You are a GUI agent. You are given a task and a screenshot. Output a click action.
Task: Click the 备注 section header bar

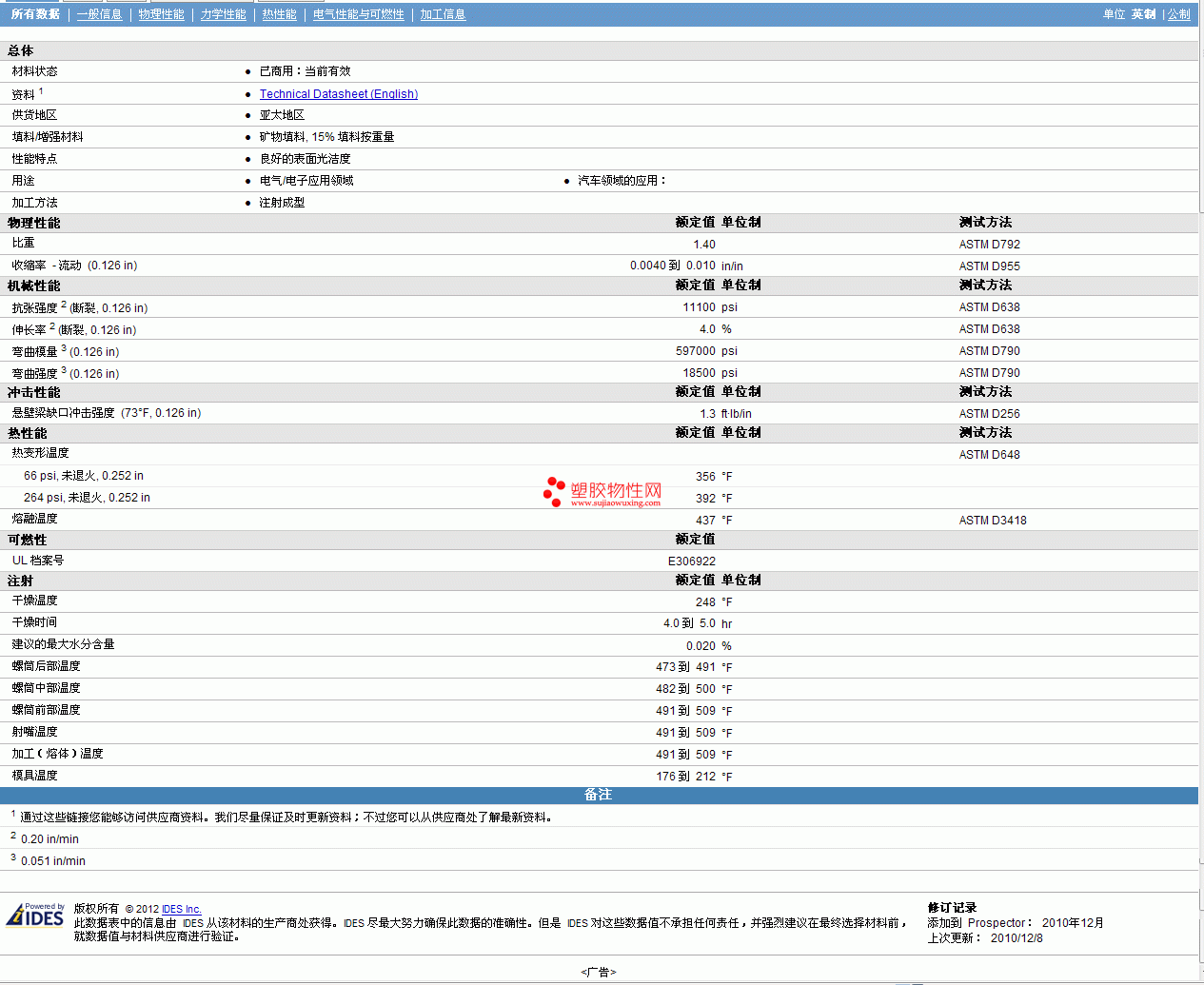coord(598,795)
